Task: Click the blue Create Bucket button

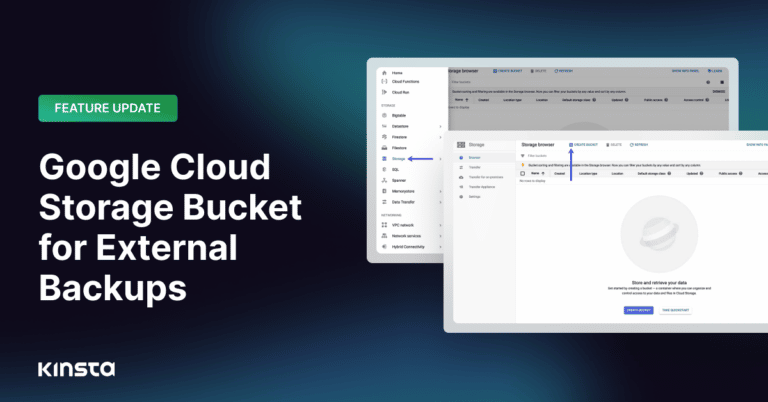Action: click(638, 310)
